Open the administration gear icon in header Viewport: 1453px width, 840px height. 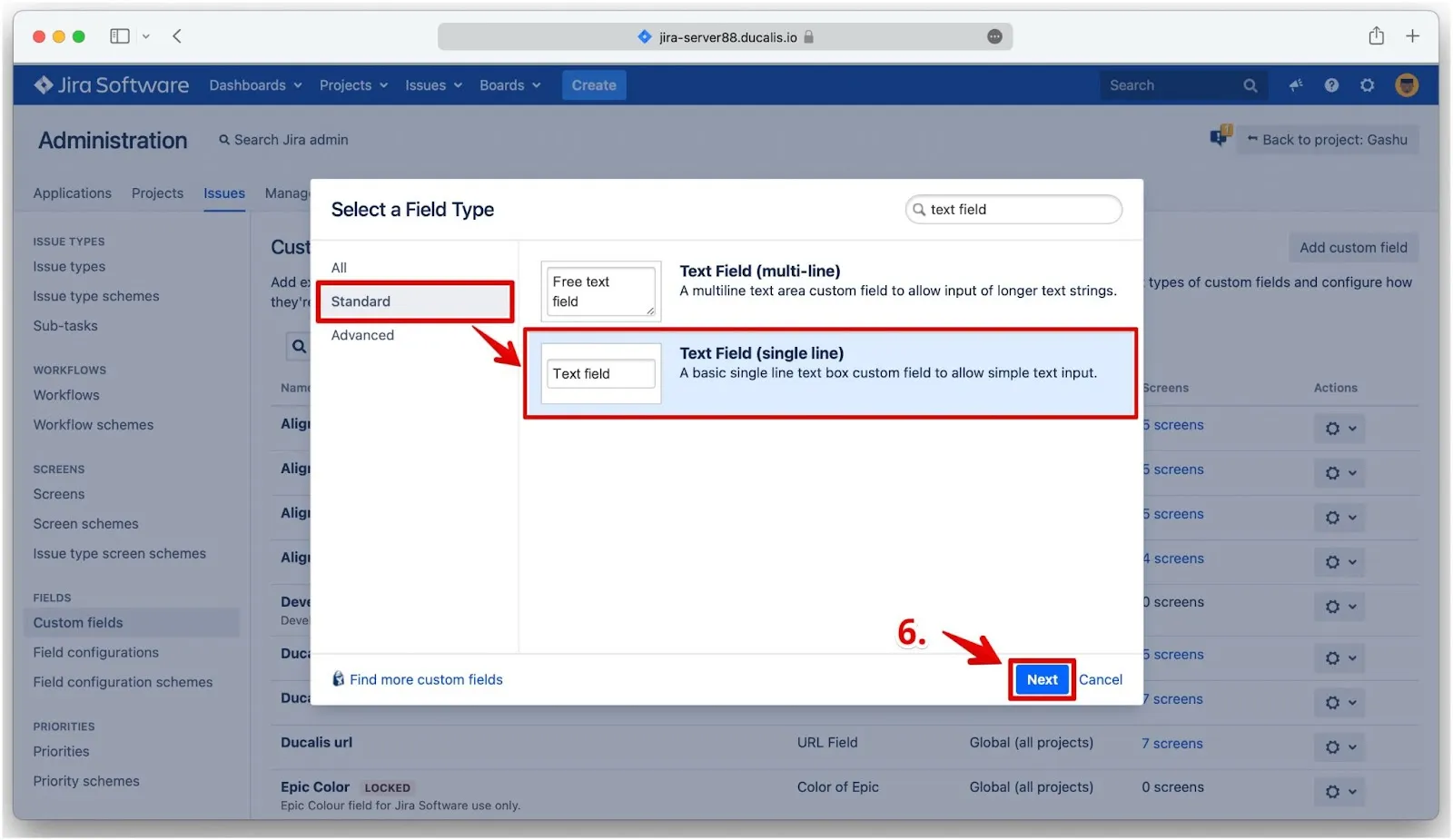pyautogui.click(x=1367, y=85)
